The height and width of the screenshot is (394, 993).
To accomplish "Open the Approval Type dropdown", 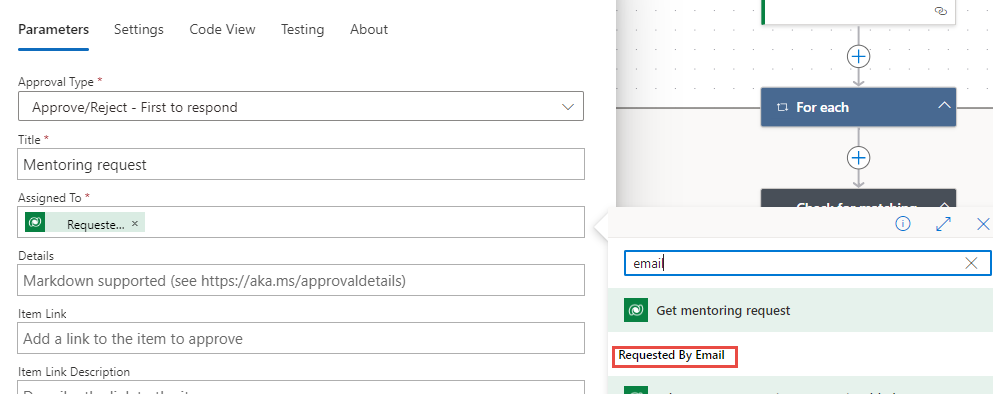I will (301, 107).
